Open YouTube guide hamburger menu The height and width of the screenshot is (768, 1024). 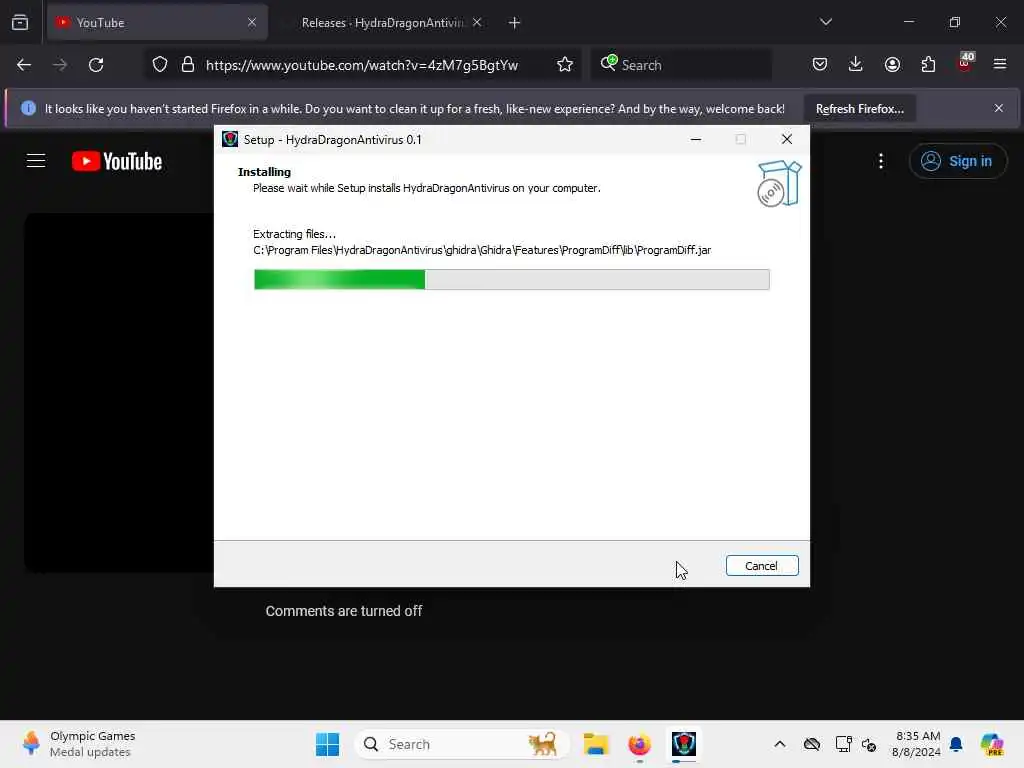(36, 161)
